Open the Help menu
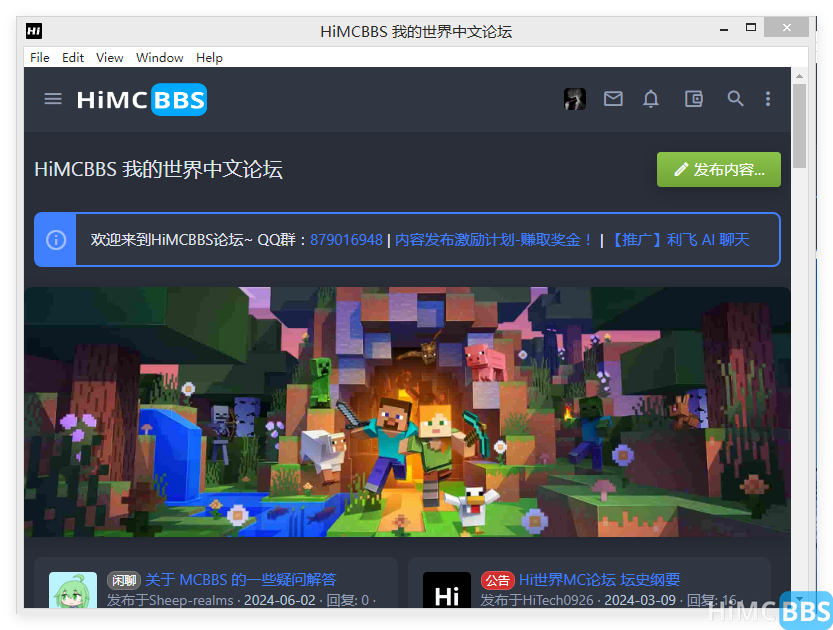The height and width of the screenshot is (630, 833). click(209, 57)
